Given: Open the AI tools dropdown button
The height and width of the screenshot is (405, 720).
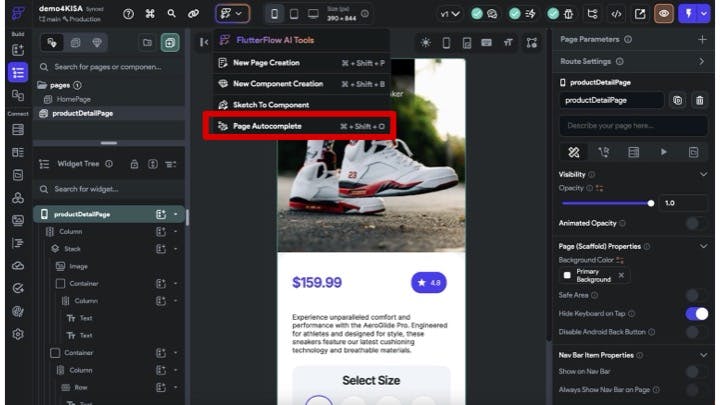Looking at the screenshot, I should [232, 14].
